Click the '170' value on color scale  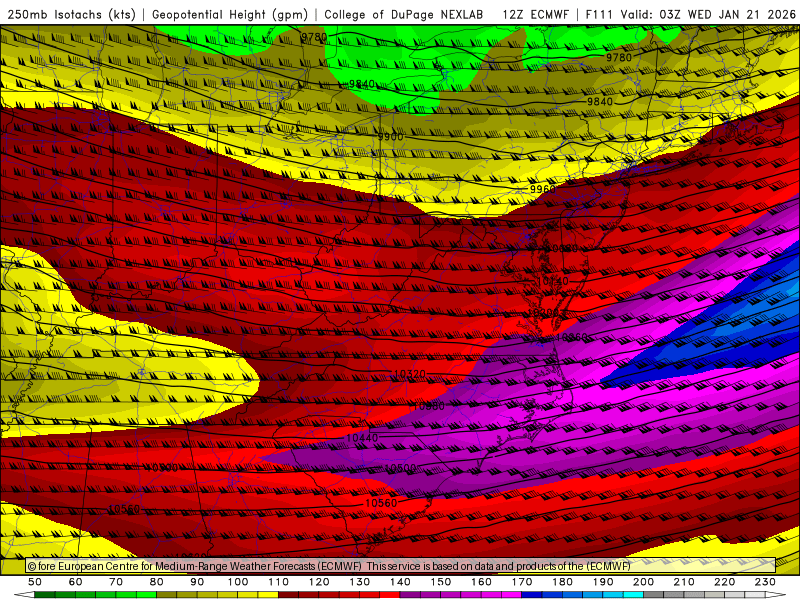(521, 582)
